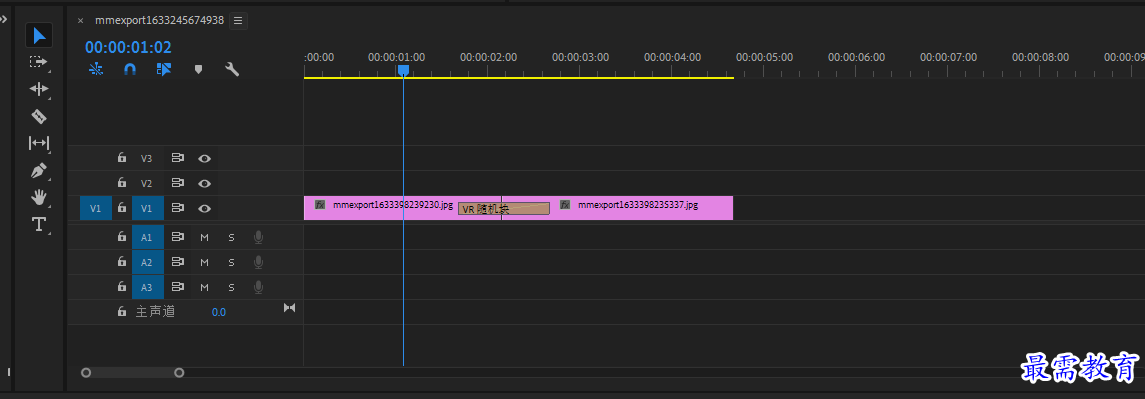
Task: Click left handle of zoom scrollbar
Action: tap(86, 373)
